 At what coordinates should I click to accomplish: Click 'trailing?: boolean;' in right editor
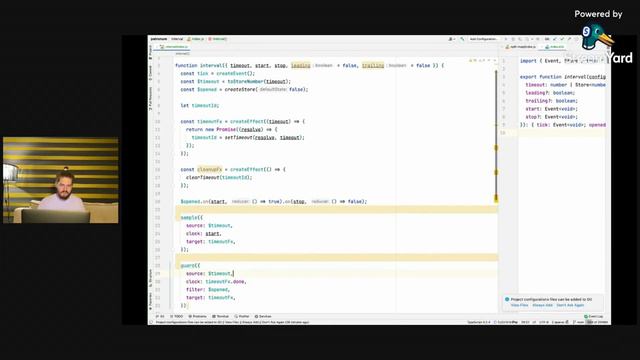click(x=551, y=101)
